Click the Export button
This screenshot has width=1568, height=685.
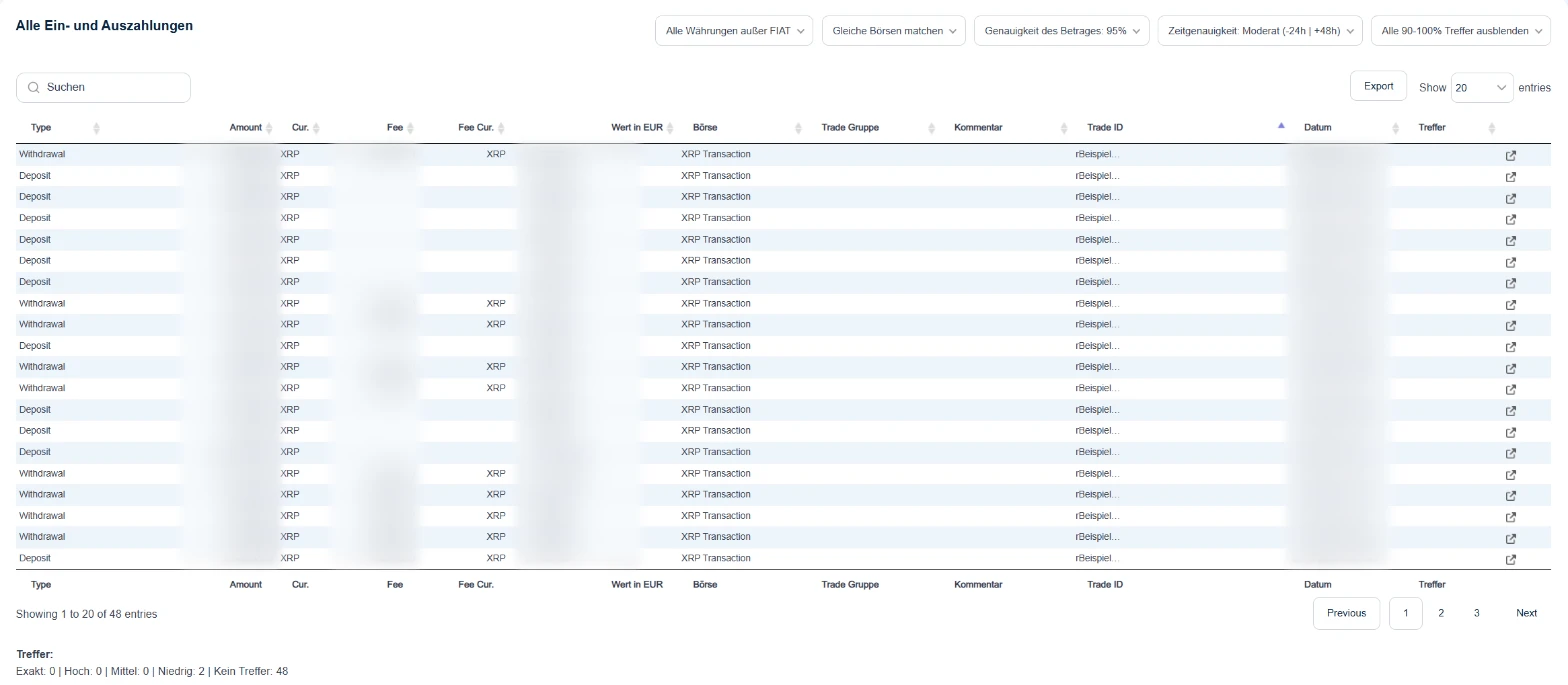1378,86
